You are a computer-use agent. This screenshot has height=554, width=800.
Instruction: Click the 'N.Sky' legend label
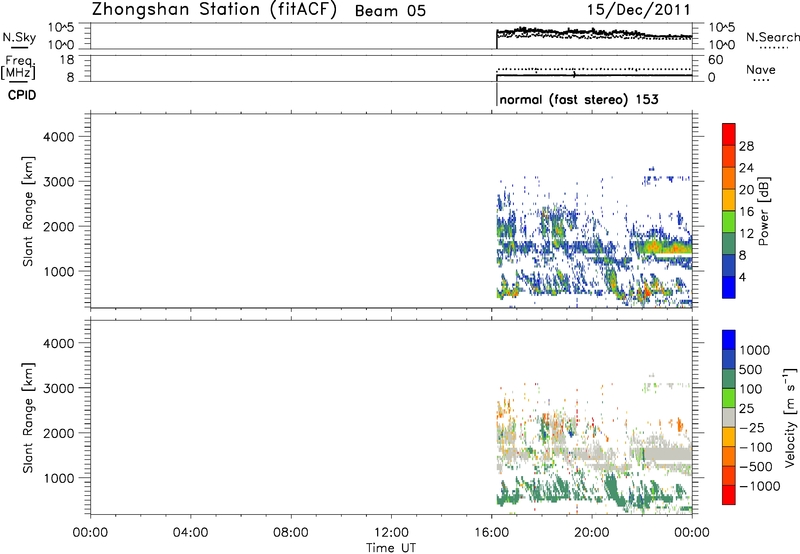coord(19,37)
